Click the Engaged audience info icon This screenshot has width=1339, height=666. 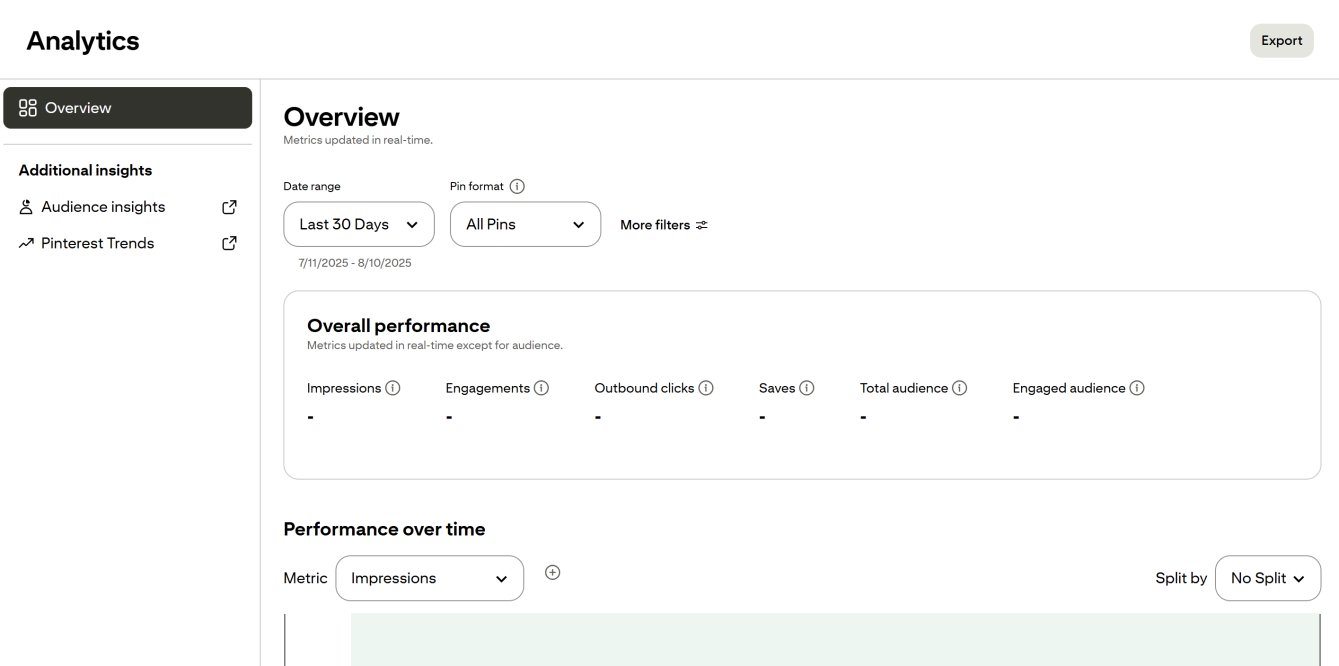(x=1137, y=388)
